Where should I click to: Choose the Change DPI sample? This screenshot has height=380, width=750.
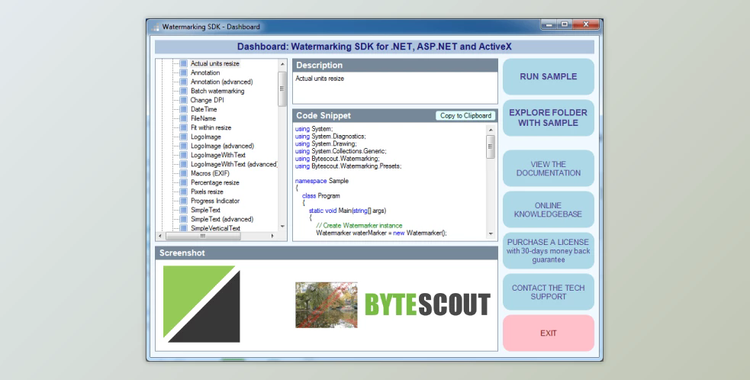pyautogui.click(x=207, y=100)
